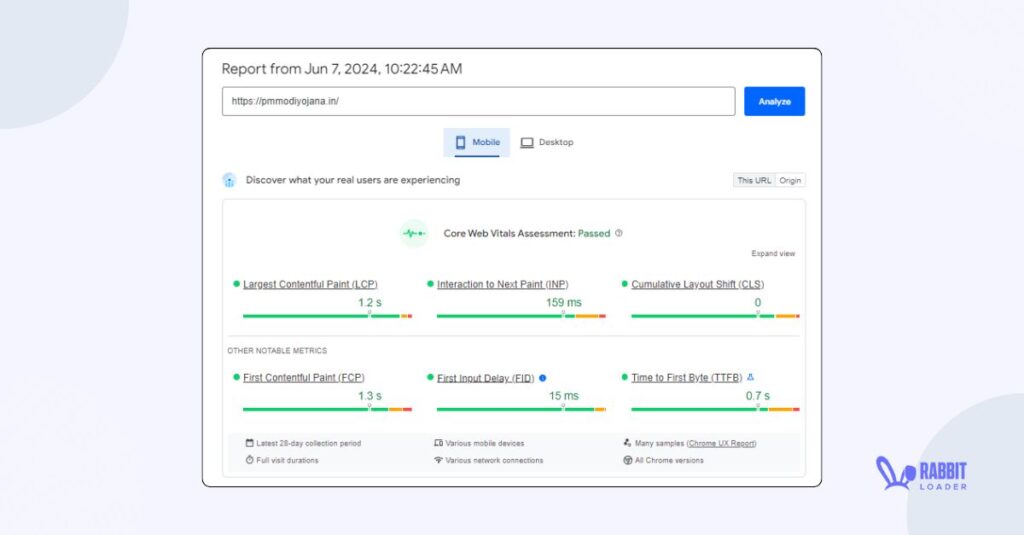The height and width of the screenshot is (535, 1024).
Task: Switch to the Mobile tab
Action: pos(477,142)
